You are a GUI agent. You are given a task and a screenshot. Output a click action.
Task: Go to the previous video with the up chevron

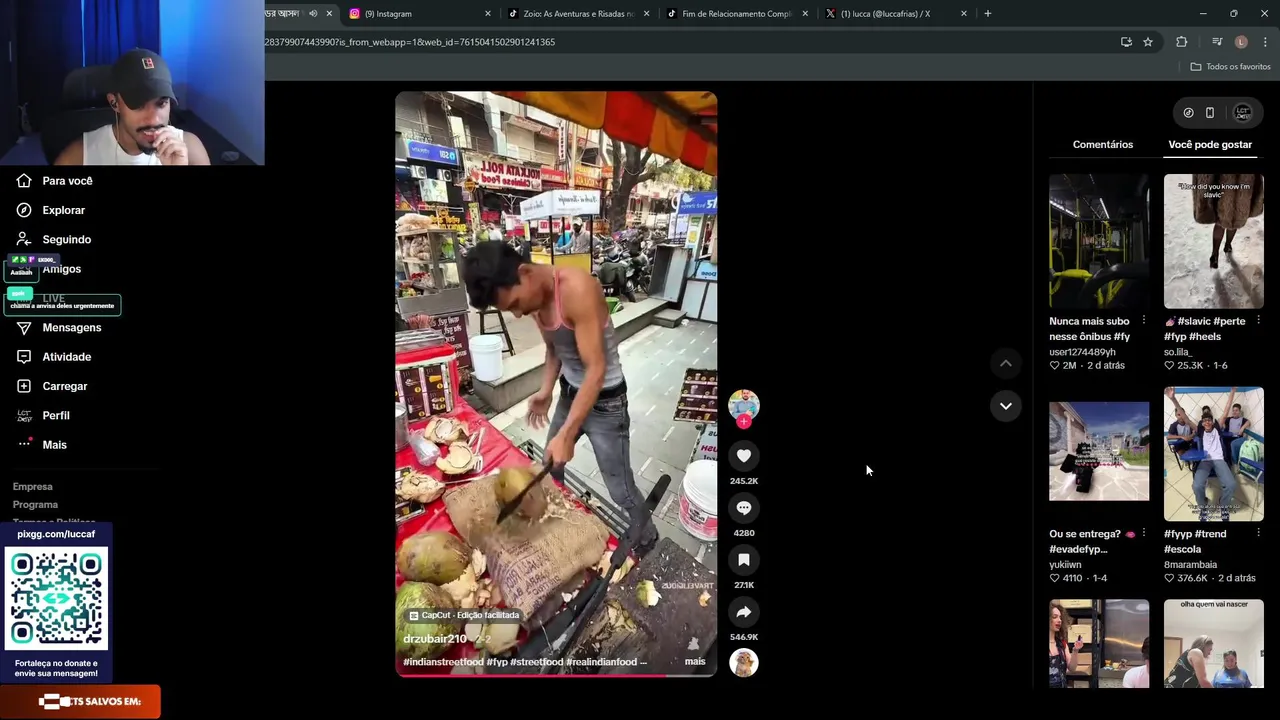pyautogui.click(x=1006, y=364)
